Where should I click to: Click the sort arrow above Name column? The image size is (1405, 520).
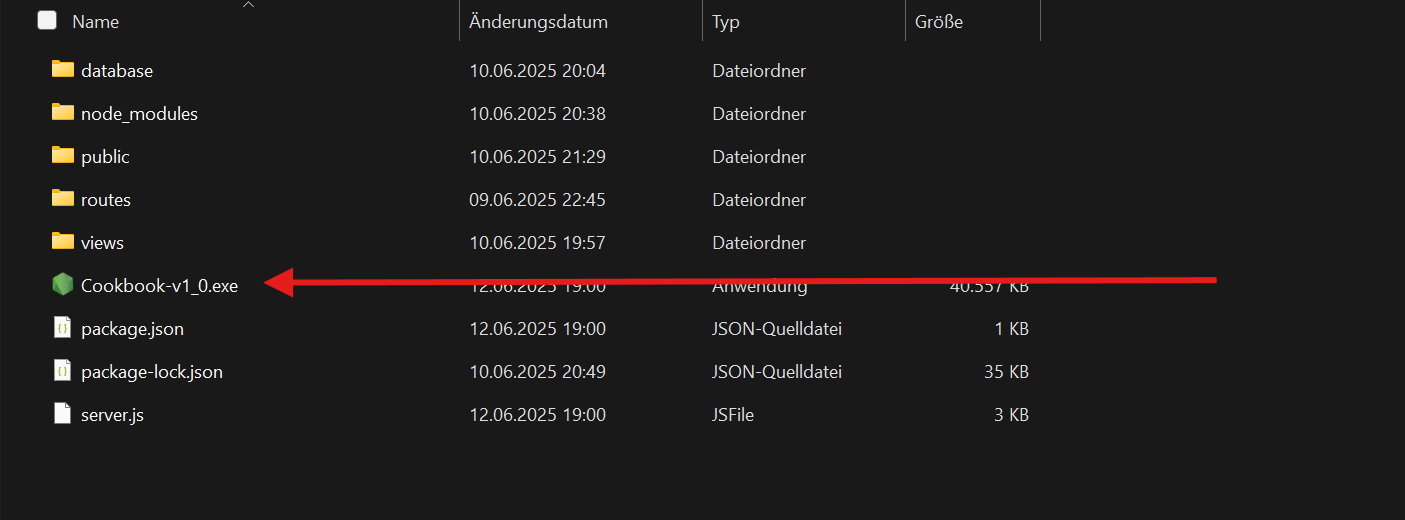[x=249, y=5]
